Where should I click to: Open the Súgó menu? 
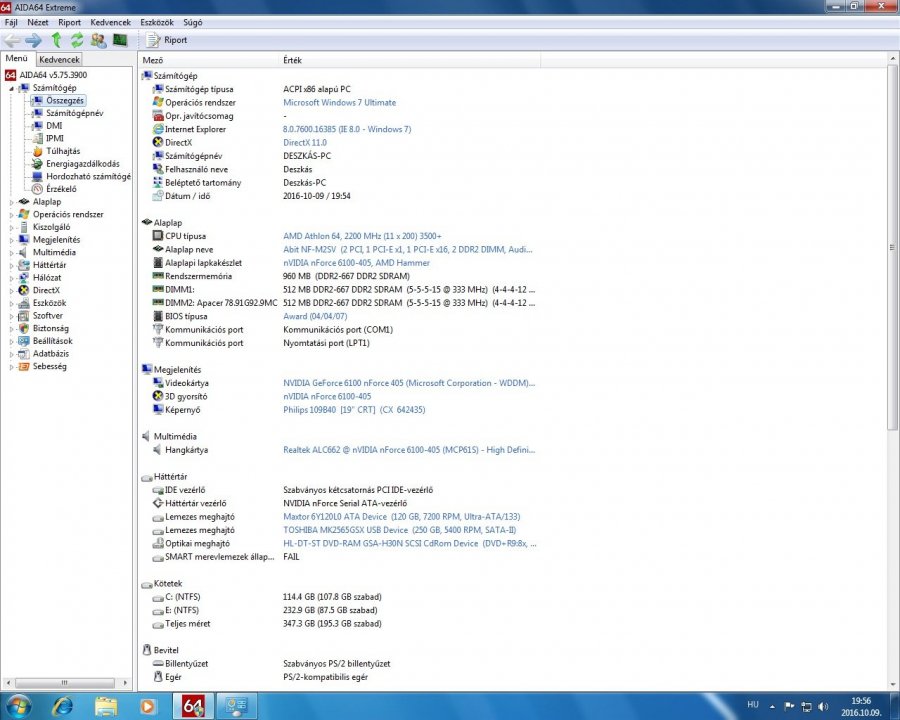click(x=193, y=22)
